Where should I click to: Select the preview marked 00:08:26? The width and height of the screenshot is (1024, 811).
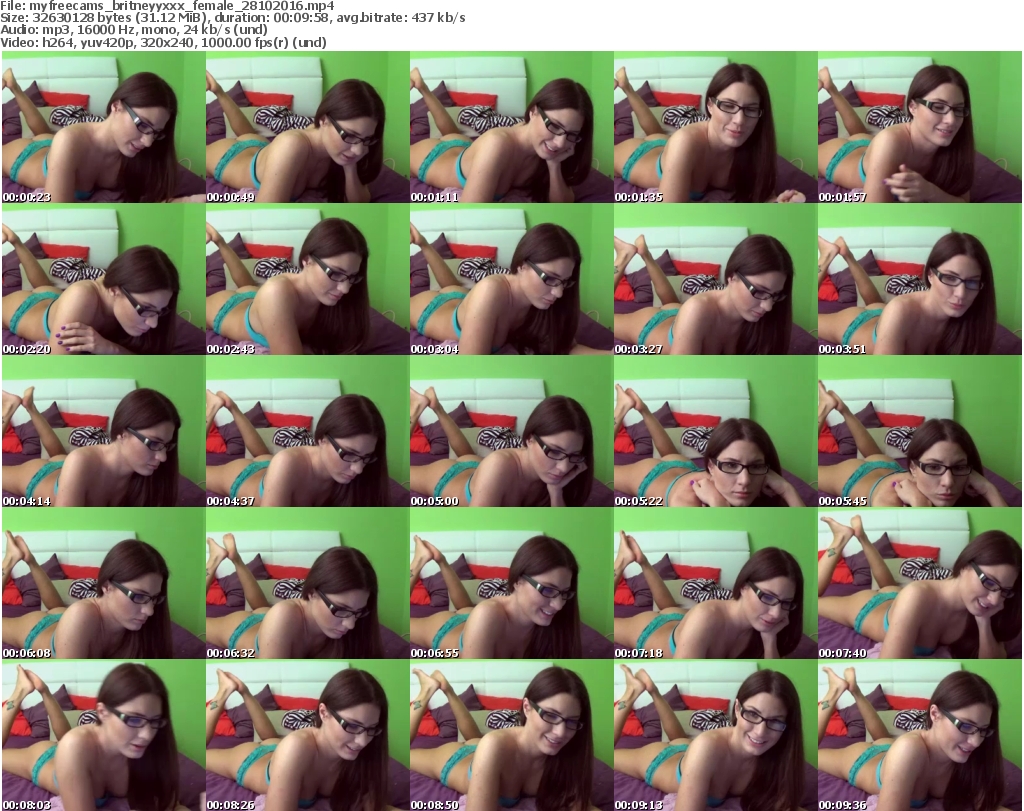(x=308, y=735)
